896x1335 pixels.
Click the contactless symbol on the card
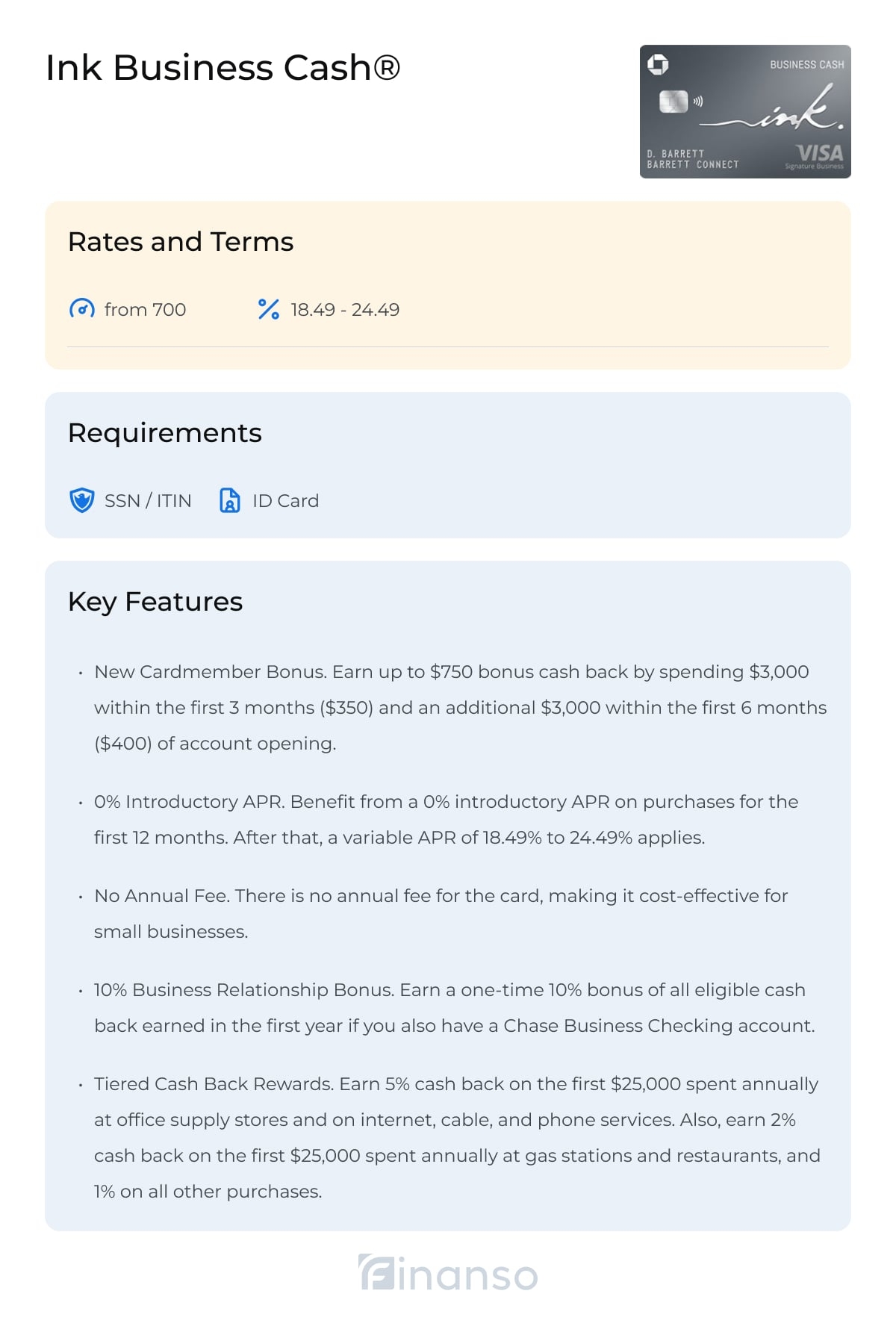tap(698, 101)
